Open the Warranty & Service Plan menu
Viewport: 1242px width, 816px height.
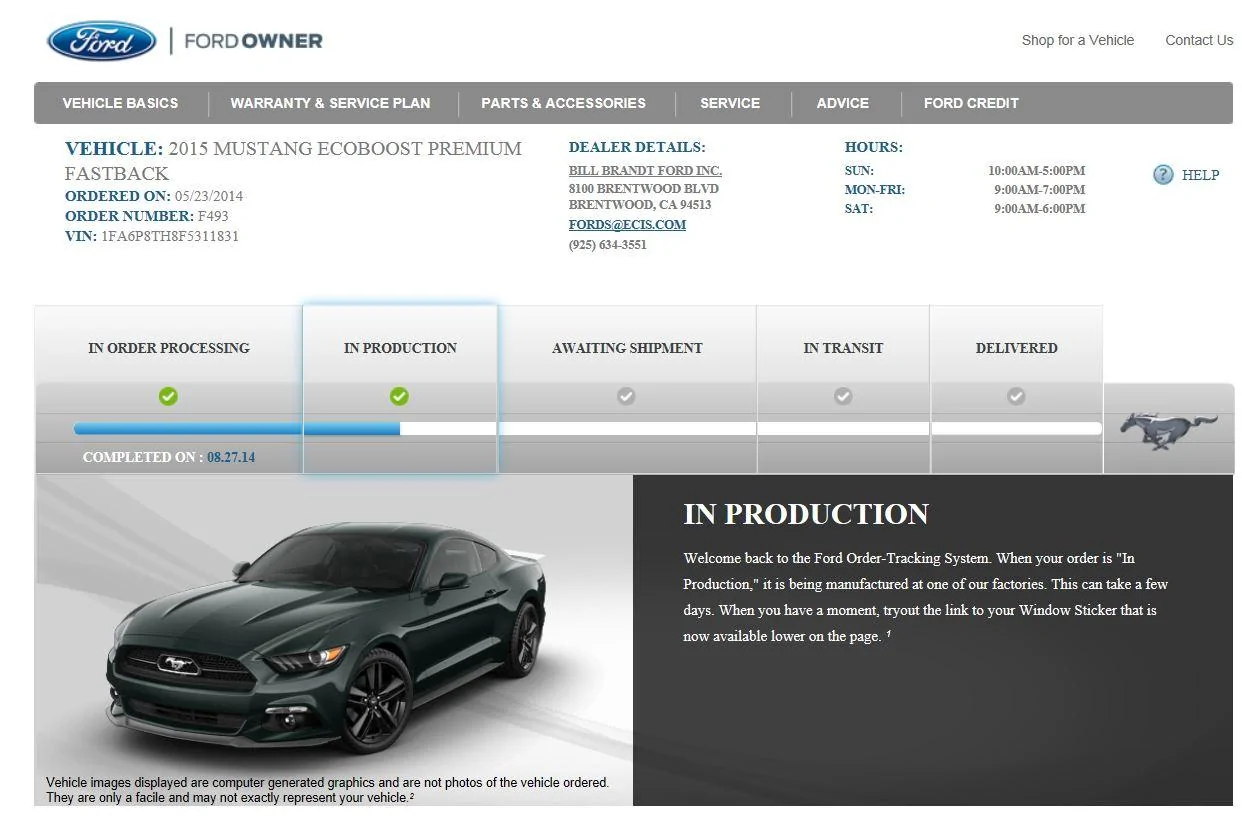[330, 103]
